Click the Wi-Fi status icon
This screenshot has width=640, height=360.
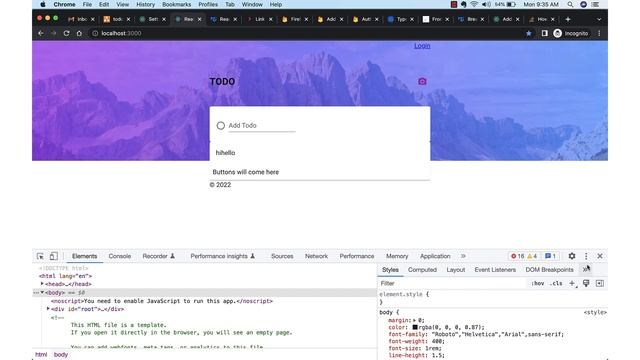[x=474, y=4]
